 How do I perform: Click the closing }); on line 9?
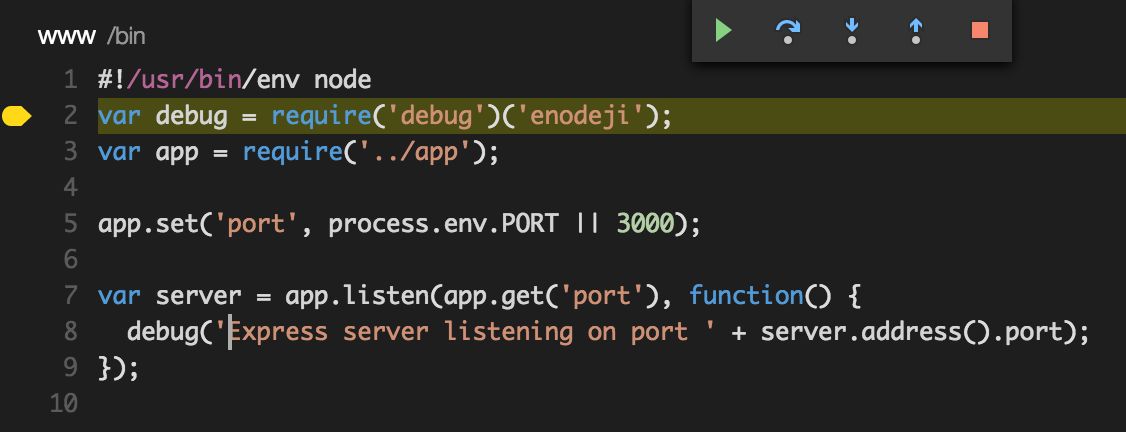118,368
